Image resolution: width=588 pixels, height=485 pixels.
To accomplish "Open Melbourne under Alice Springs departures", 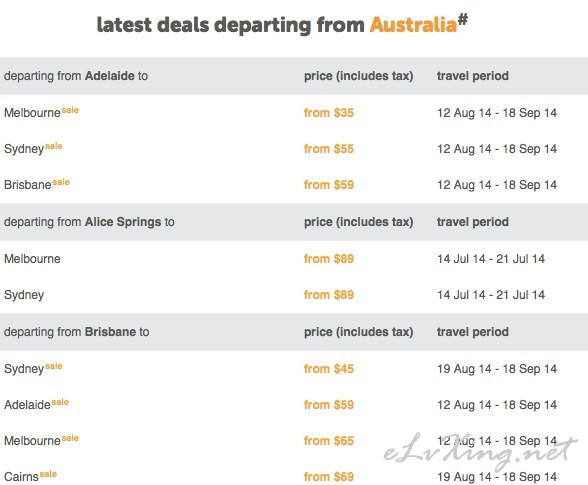I will [32, 258].
